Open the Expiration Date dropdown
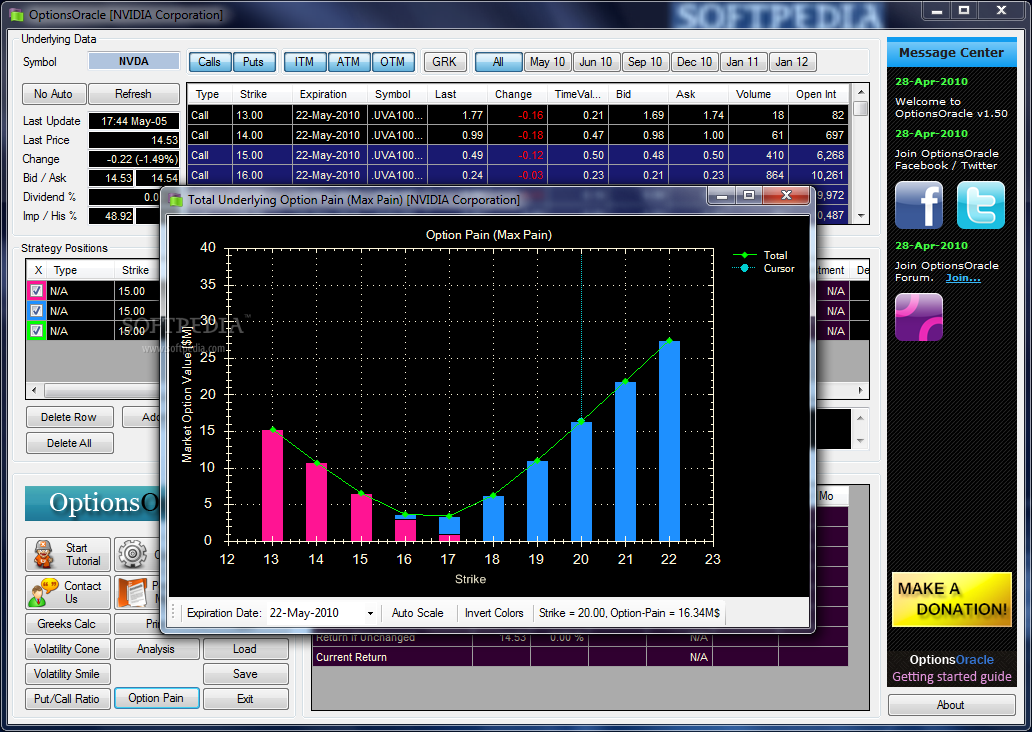Viewport: 1032px width, 732px height. (370, 613)
